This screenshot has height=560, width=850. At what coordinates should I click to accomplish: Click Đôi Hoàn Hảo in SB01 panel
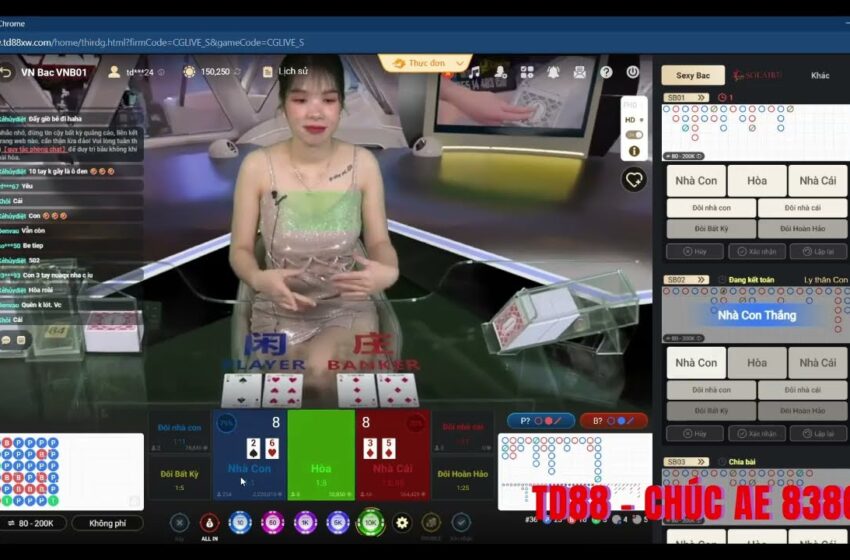pos(802,229)
